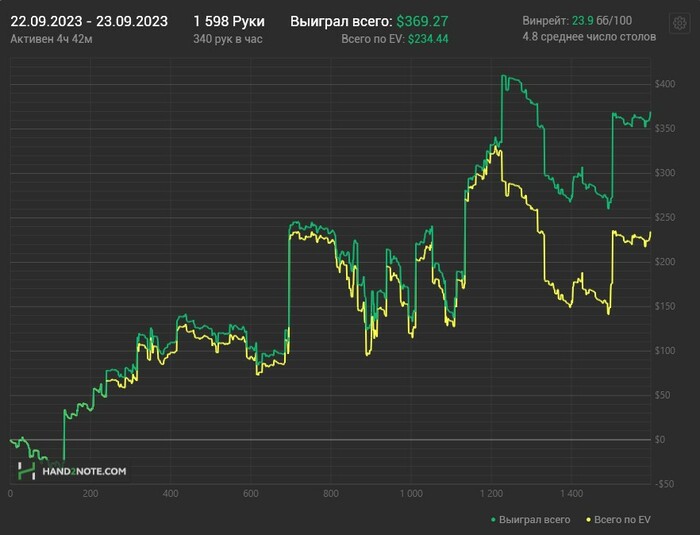This screenshot has width=700, height=535.
Task: Click the 200 x-axis tick label
Action: (90, 494)
